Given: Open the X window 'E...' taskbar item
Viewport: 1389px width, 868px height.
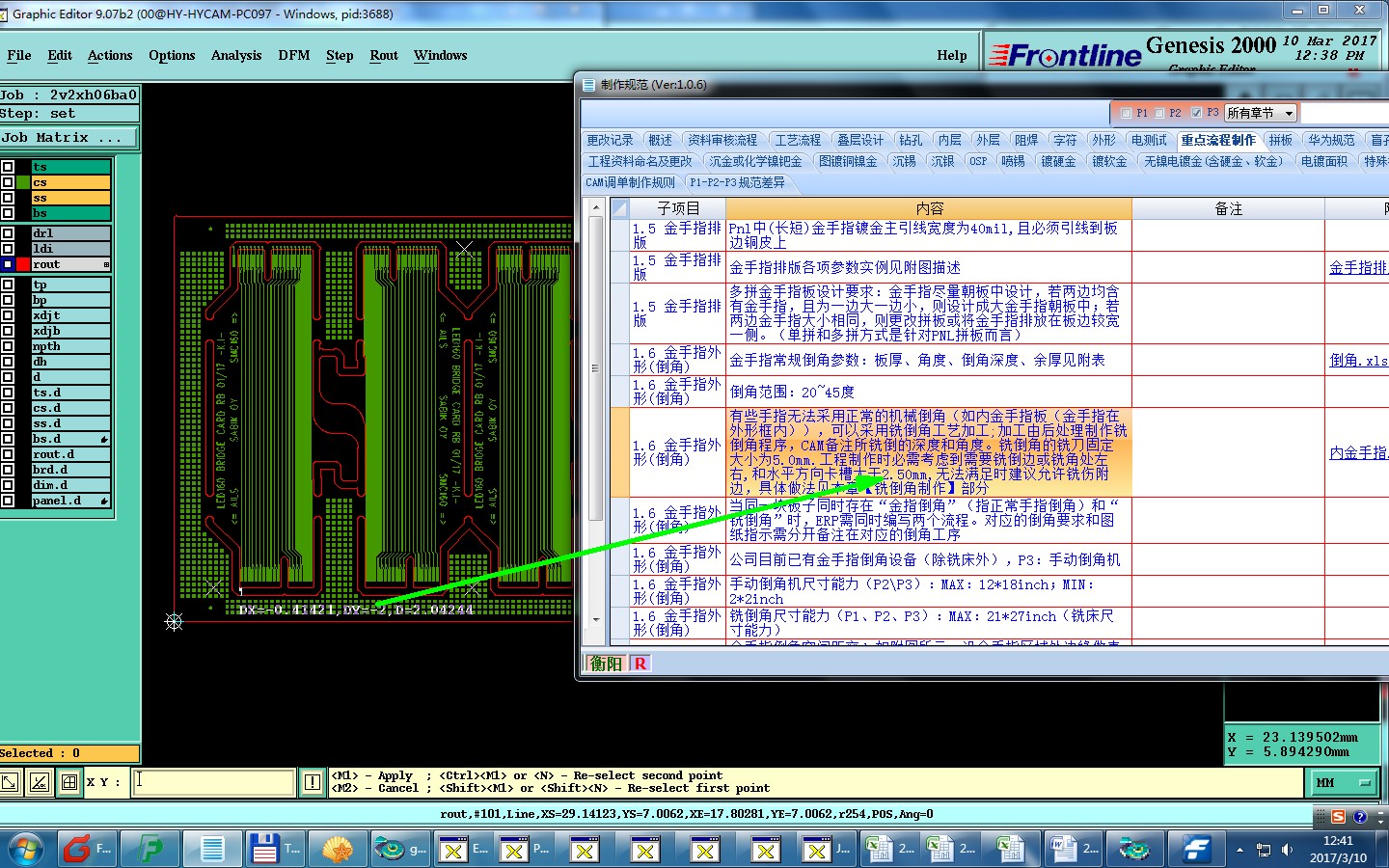Looking at the screenshot, I should tap(464, 849).
